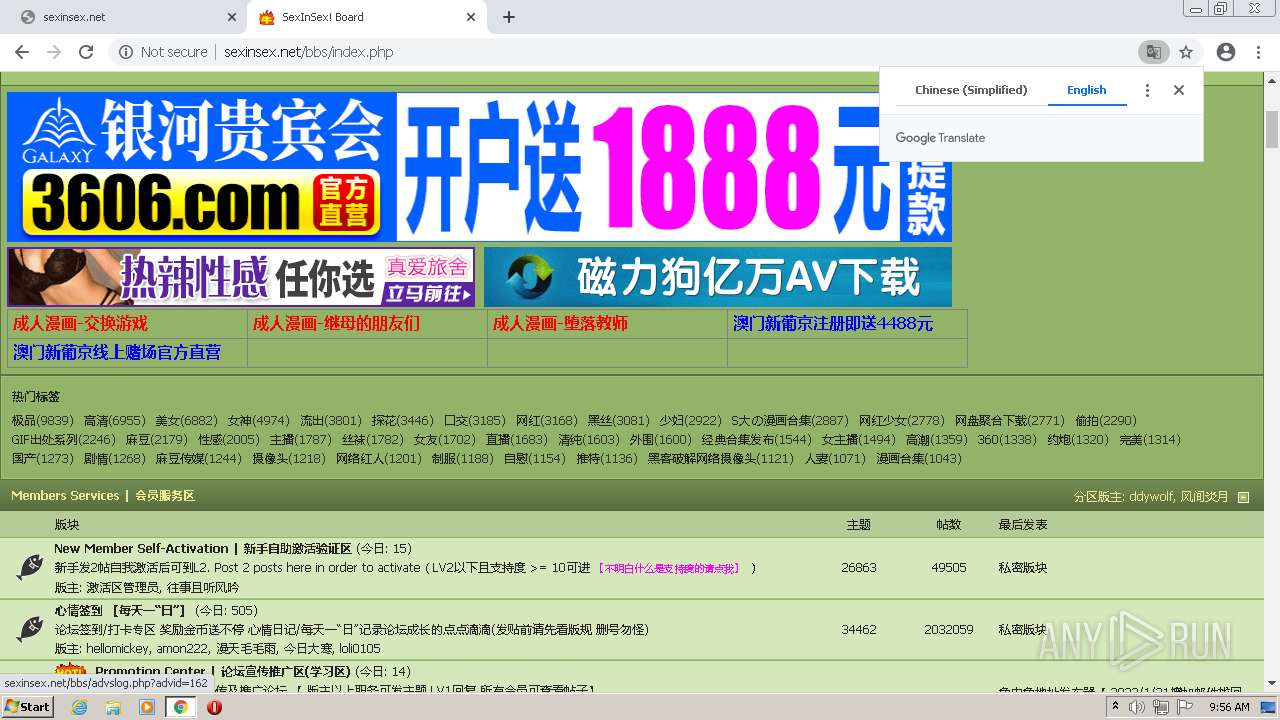Click the topic count 26863

(x=859, y=568)
